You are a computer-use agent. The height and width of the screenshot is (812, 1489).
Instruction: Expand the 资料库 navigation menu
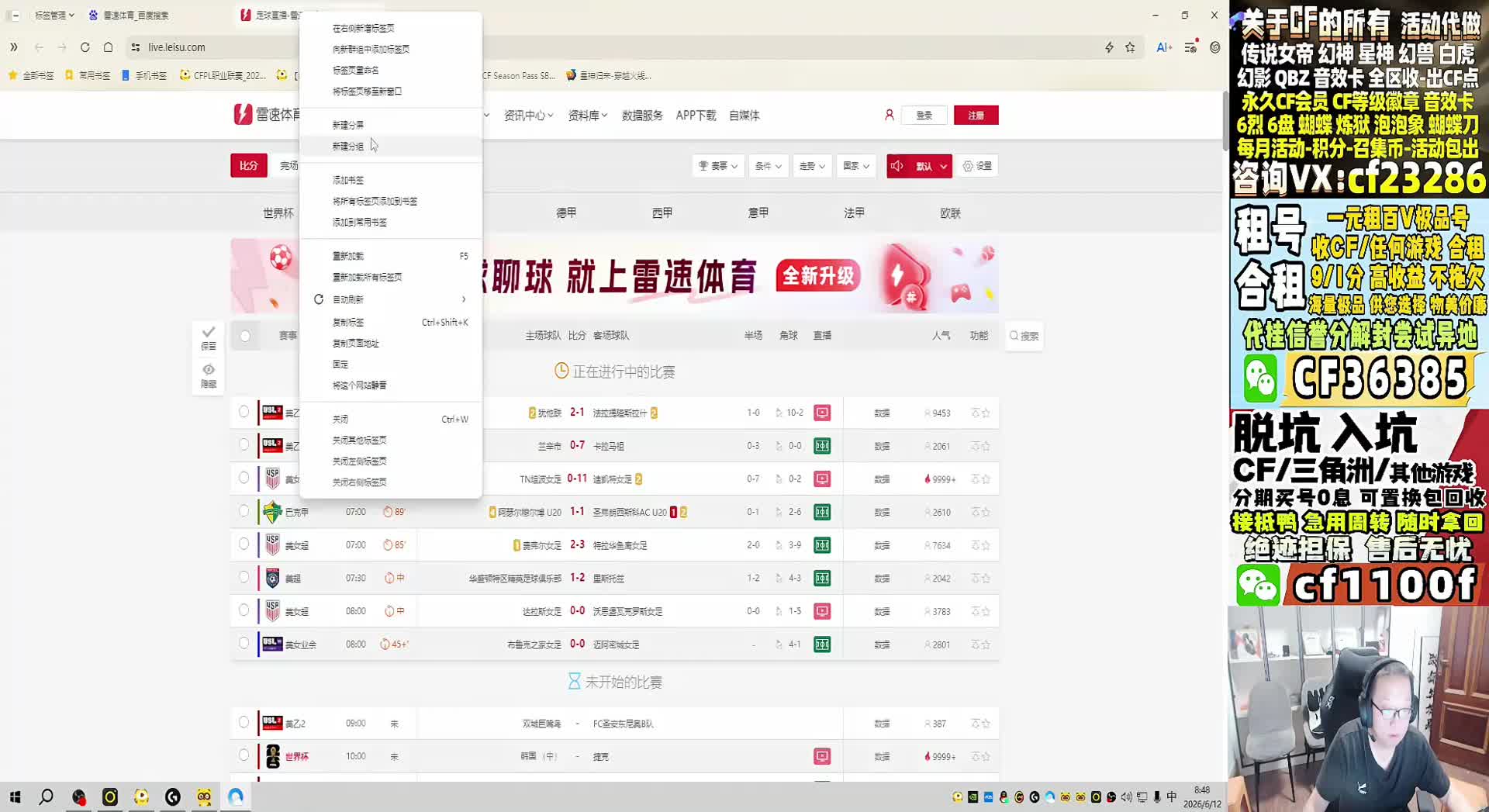587,116
